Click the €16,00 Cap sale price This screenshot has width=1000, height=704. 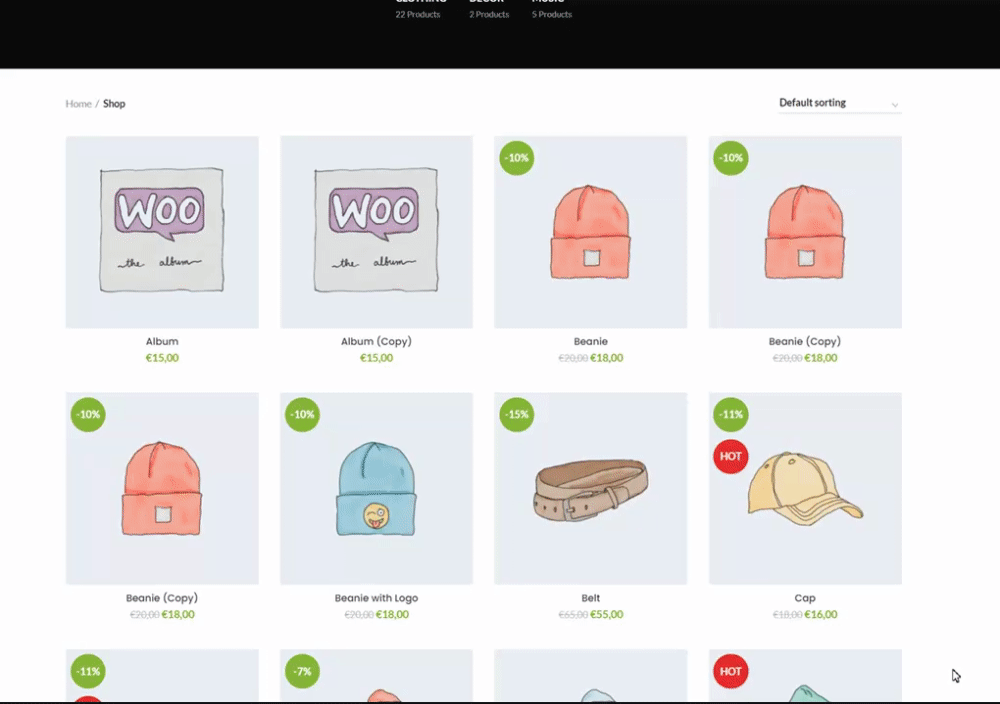[x=821, y=615]
